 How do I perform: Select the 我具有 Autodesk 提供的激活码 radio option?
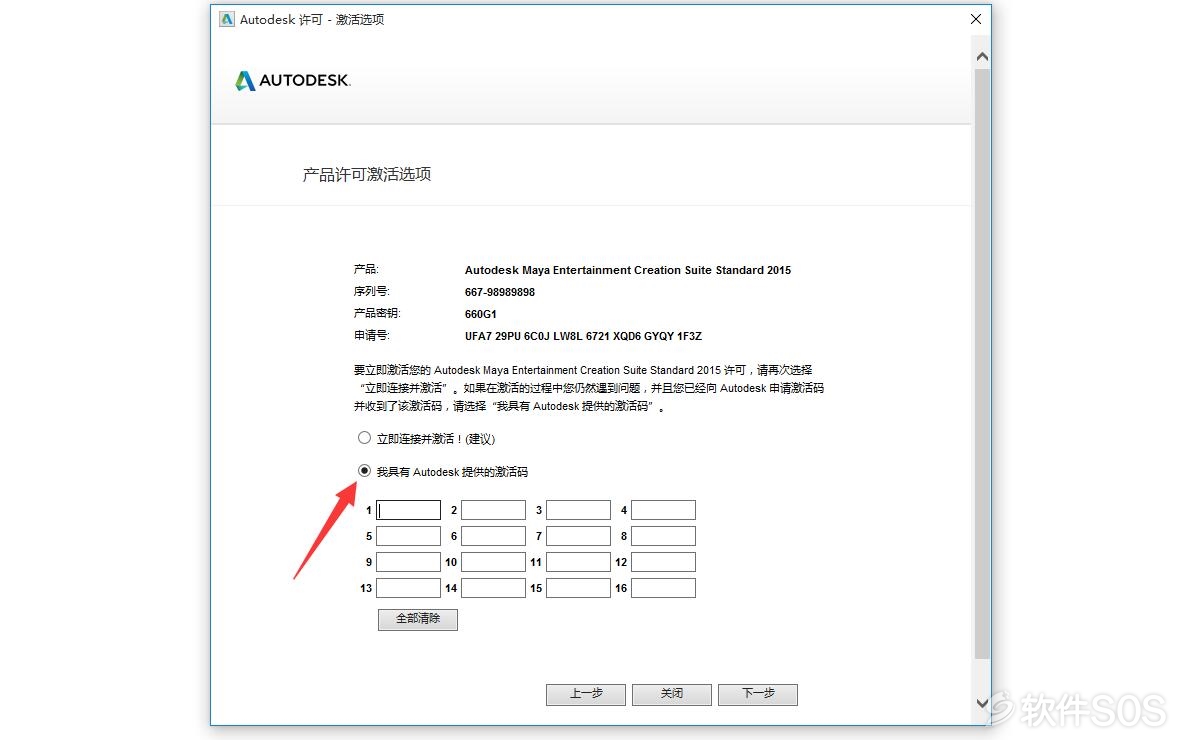[x=364, y=471]
